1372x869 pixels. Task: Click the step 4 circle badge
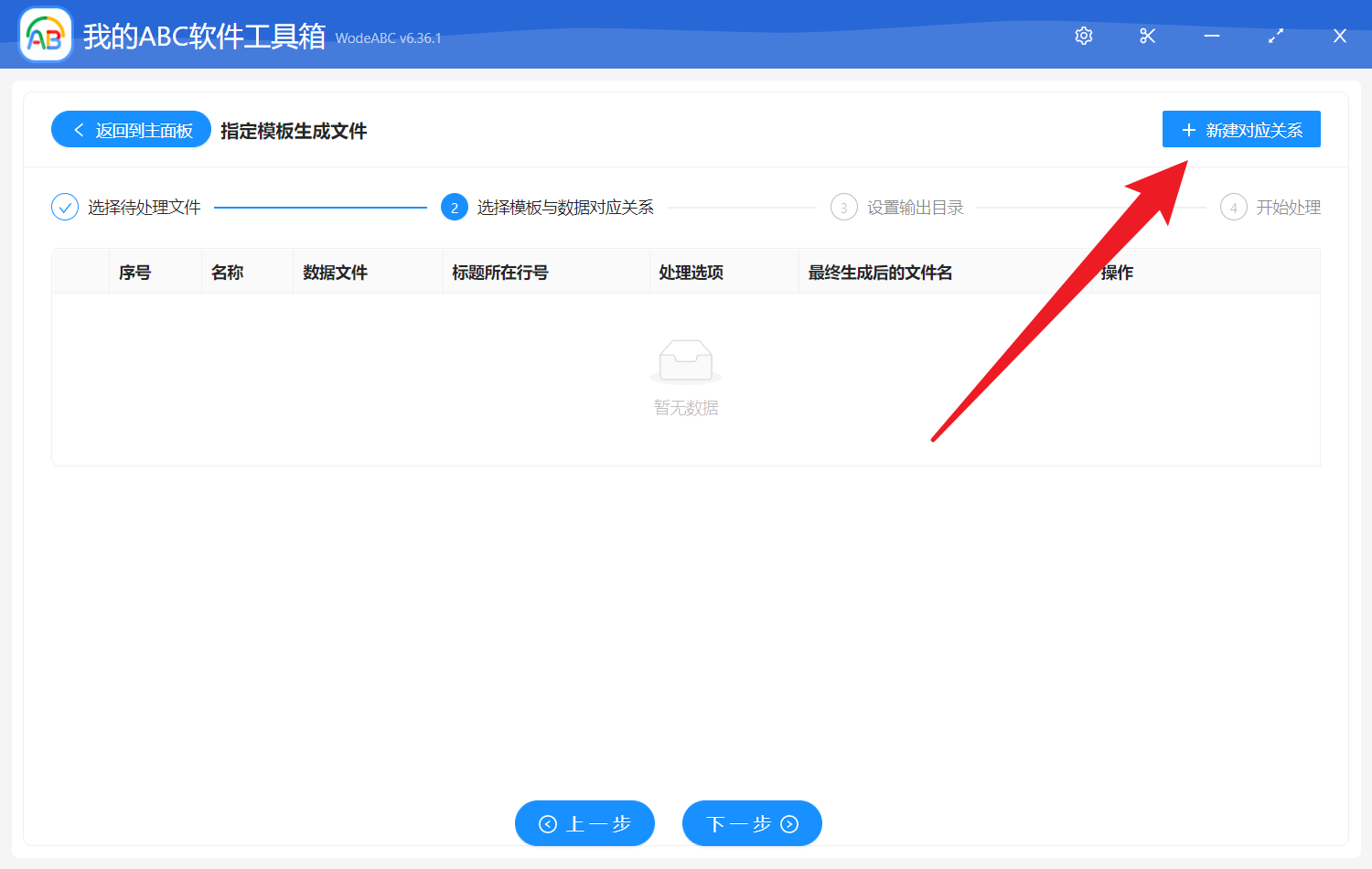(x=1233, y=207)
